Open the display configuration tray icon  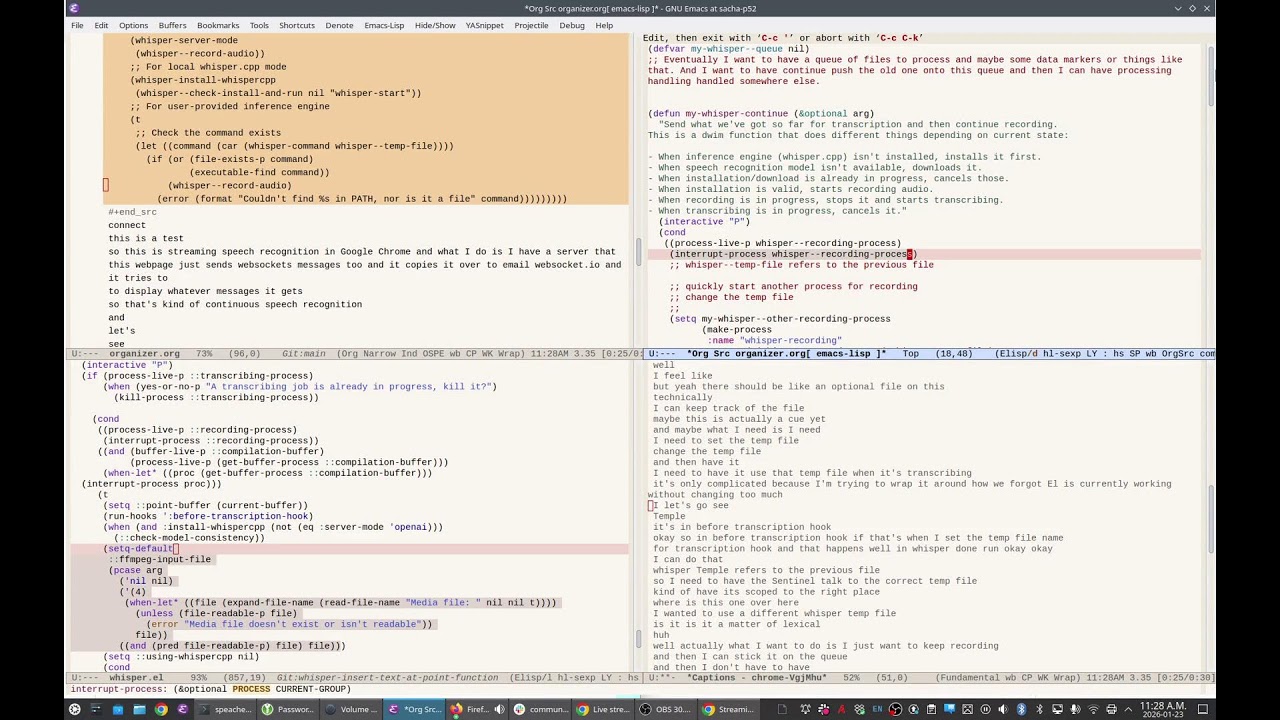click(x=1057, y=709)
